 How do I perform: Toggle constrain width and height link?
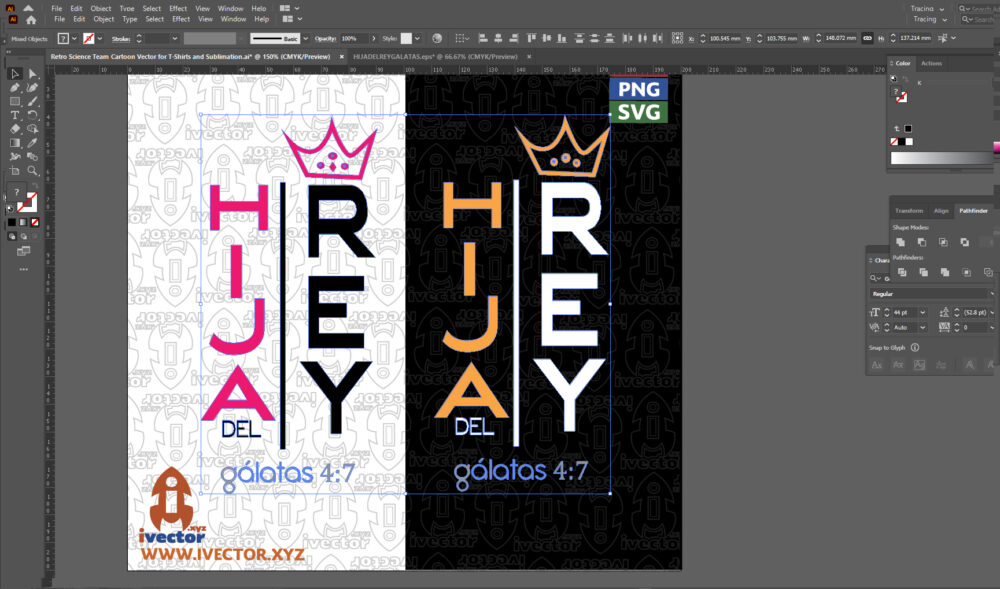(x=867, y=38)
